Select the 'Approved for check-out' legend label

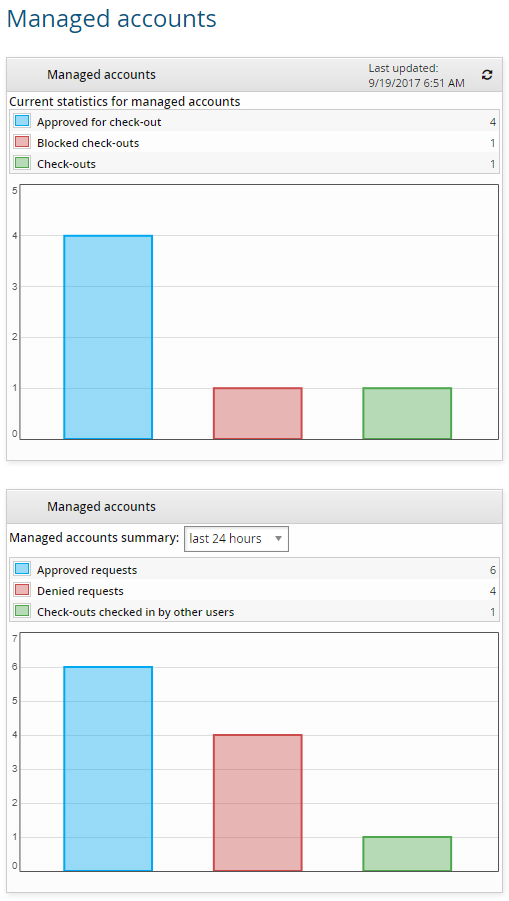coord(99,122)
